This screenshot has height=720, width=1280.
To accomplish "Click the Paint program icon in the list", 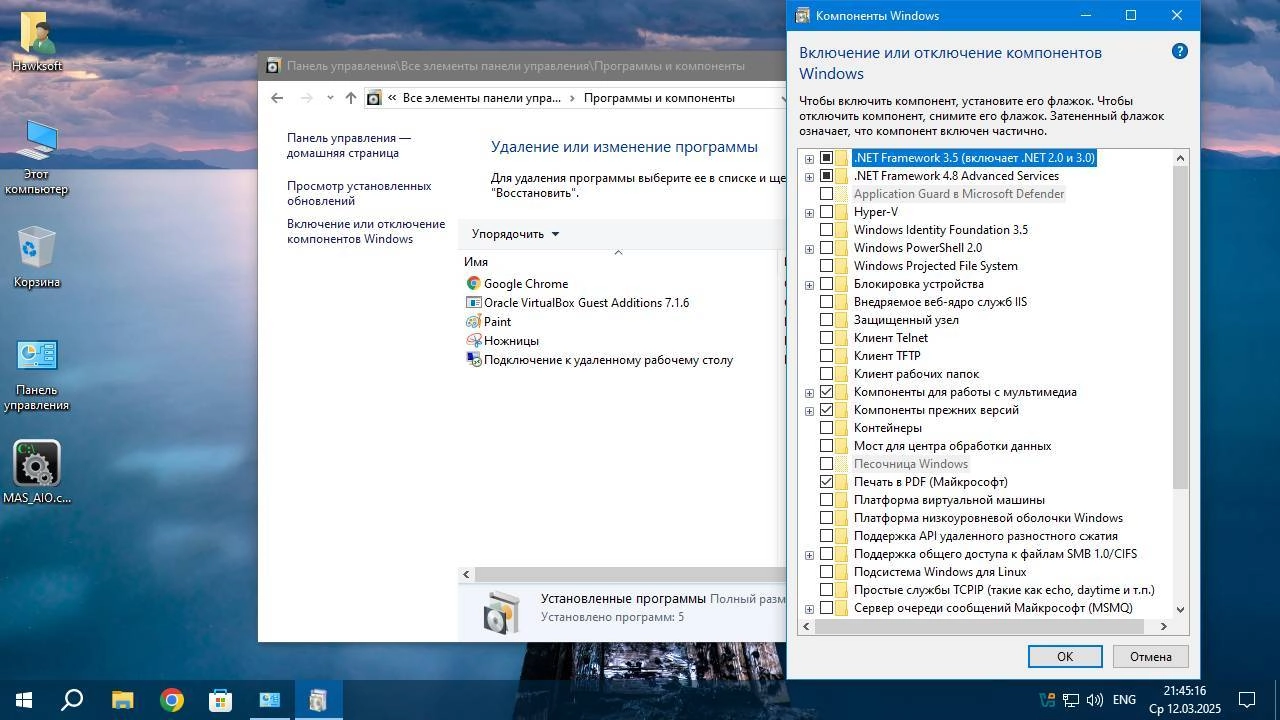I will coord(474,321).
